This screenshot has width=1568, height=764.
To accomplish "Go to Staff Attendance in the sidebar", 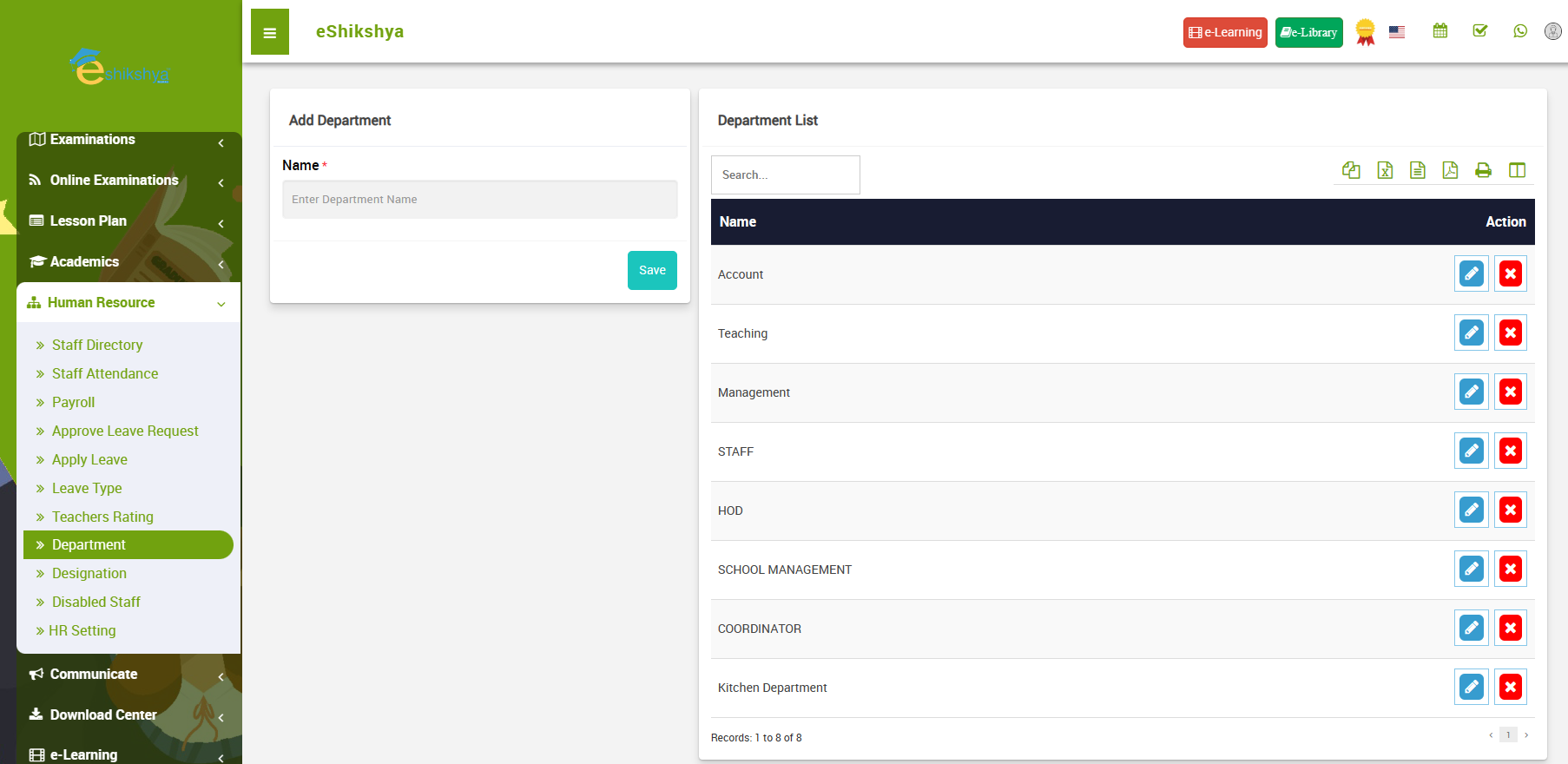I will click(105, 374).
